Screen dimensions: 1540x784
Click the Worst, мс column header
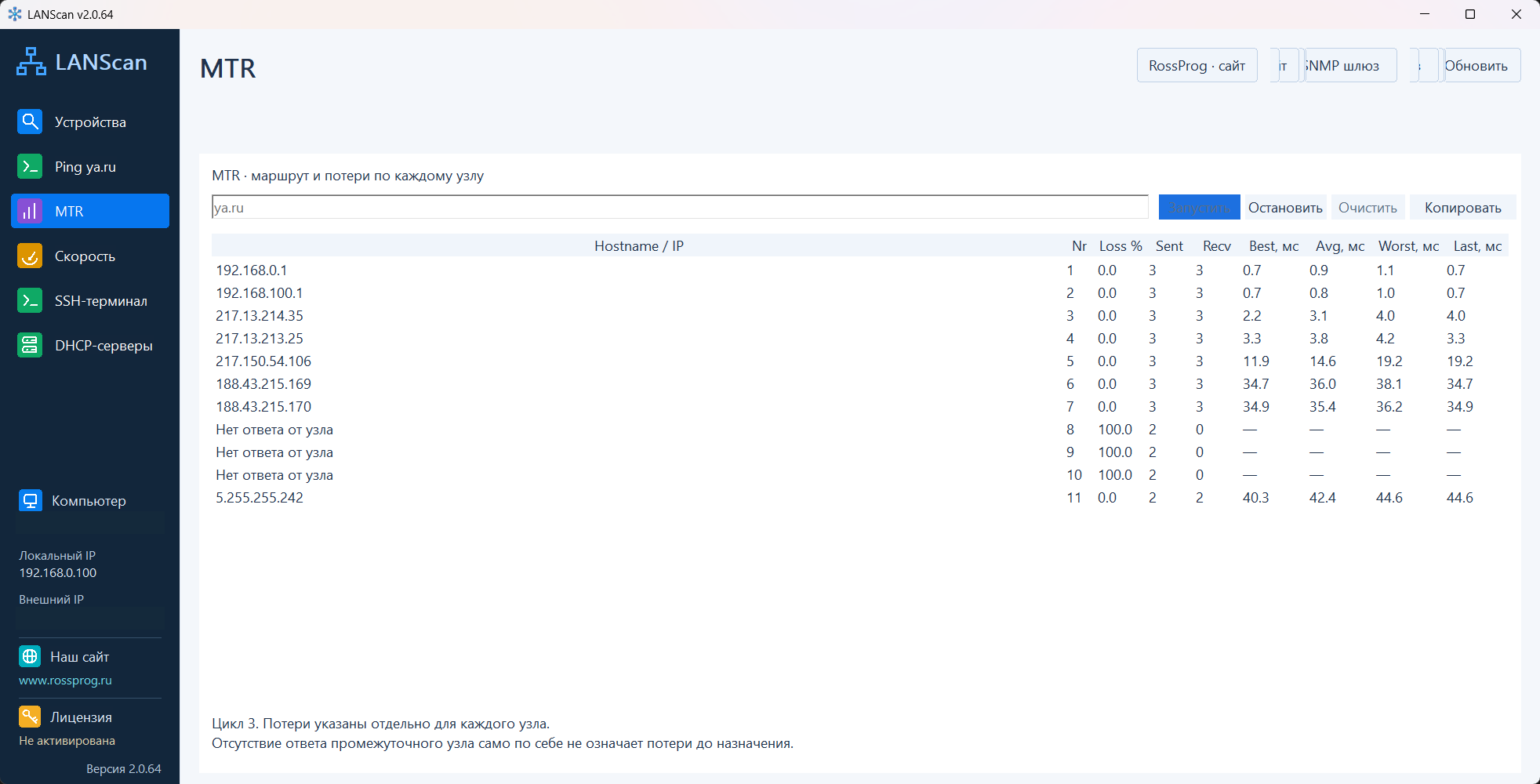[x=1408, y=246]
